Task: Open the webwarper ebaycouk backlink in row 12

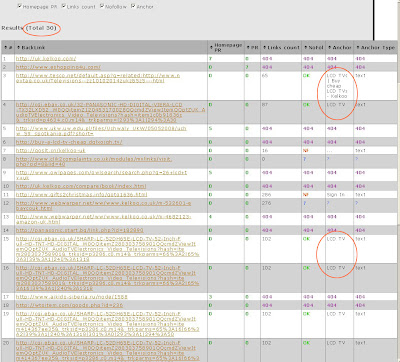Action: coord(103,206)
